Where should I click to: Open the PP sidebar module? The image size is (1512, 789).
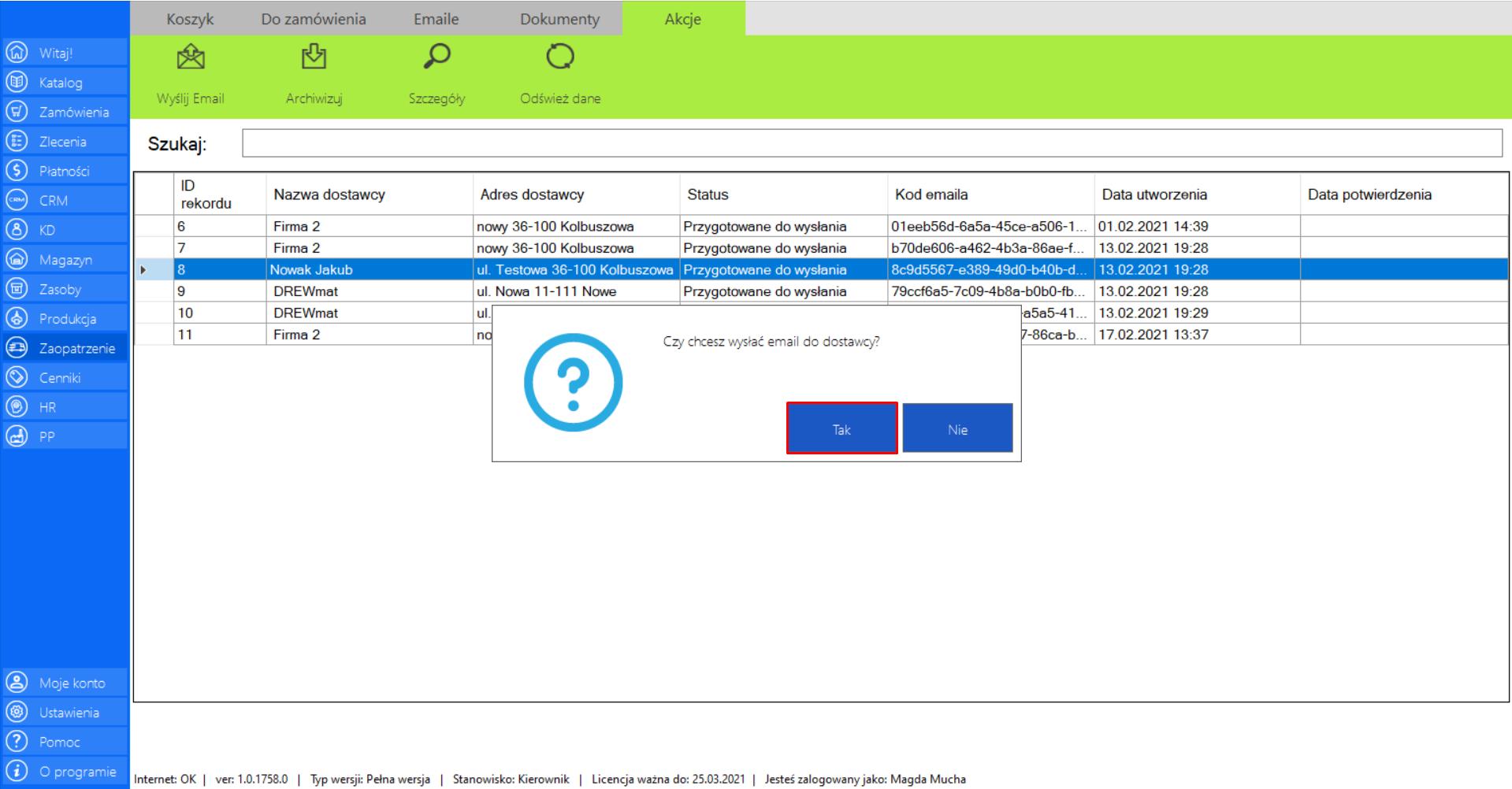(x=64, y=437)
